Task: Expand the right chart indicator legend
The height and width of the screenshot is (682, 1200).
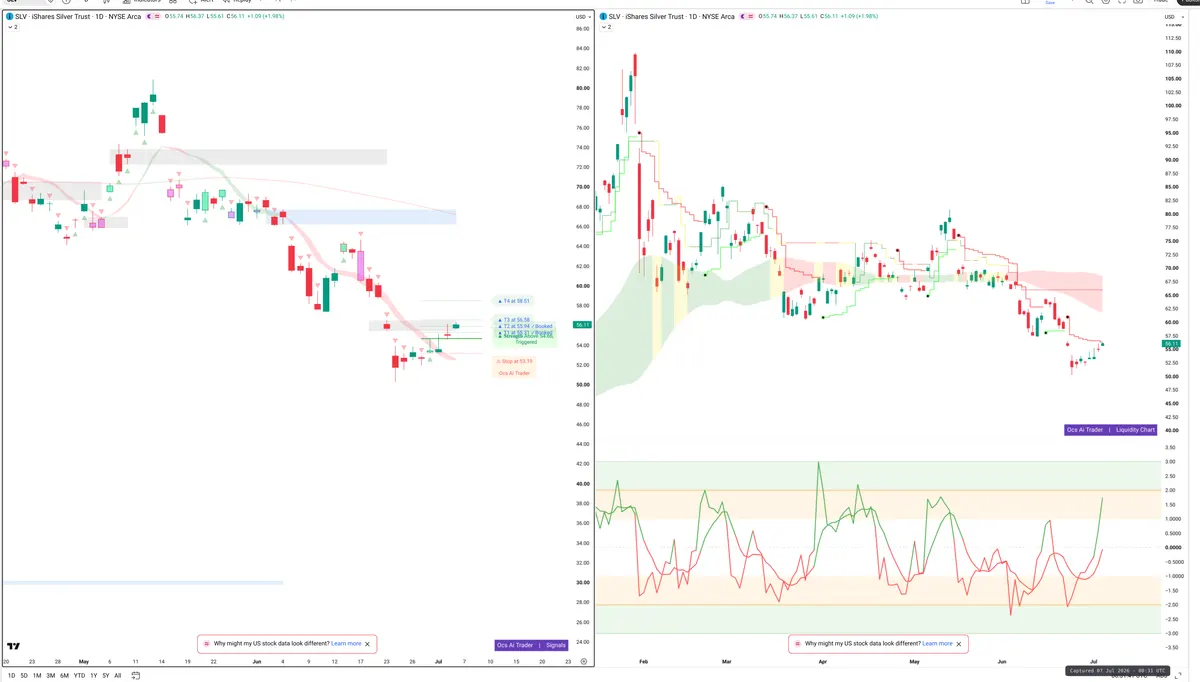Action: (x=606, y=27)
